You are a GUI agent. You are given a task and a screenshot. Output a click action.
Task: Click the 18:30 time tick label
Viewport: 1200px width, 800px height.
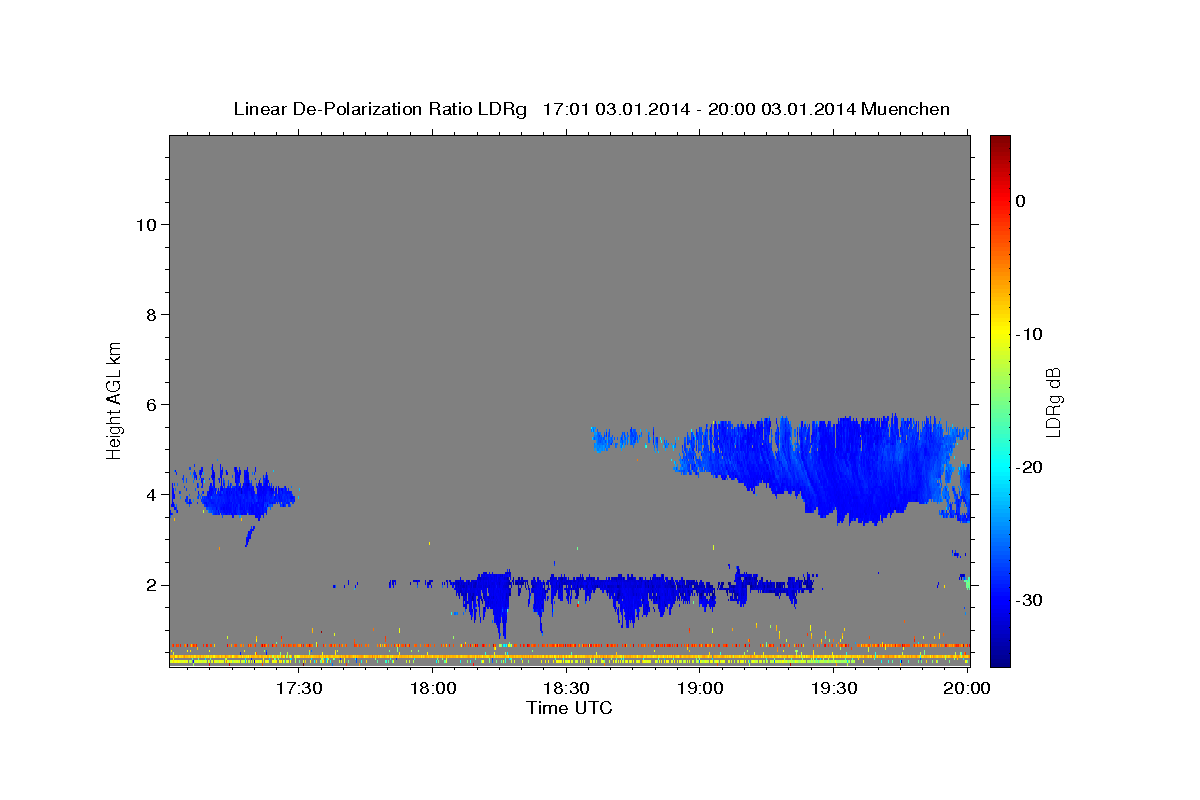[x=566, y=688]
